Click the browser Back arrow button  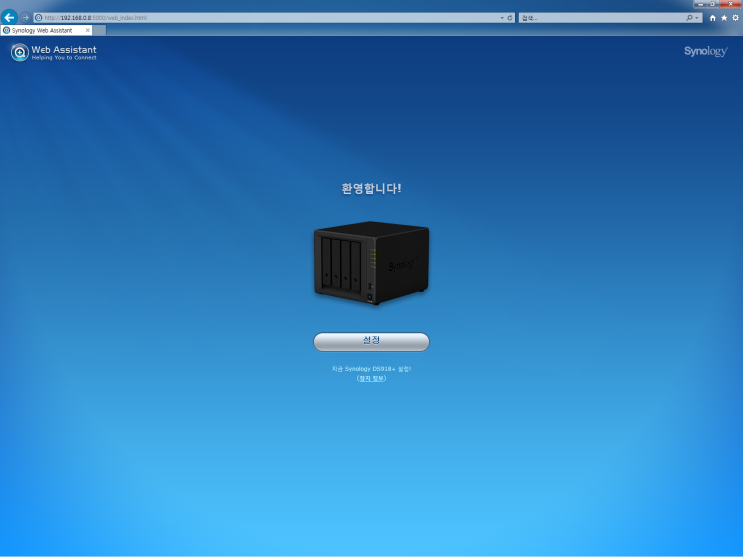(9, 18)
